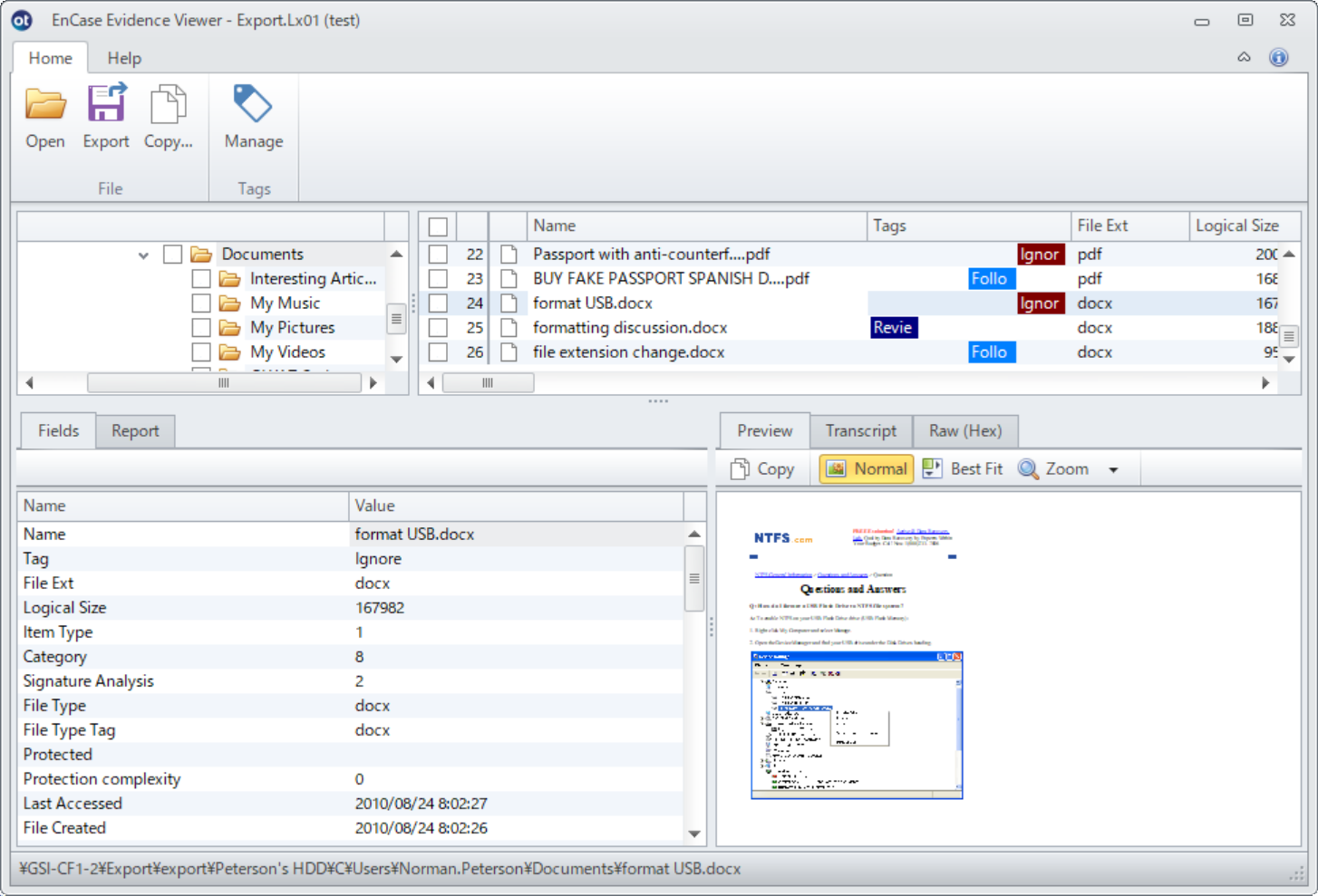Click Documents folder icon in tree
Viewport: 1318px width, 896px height.
coord(201,254)
